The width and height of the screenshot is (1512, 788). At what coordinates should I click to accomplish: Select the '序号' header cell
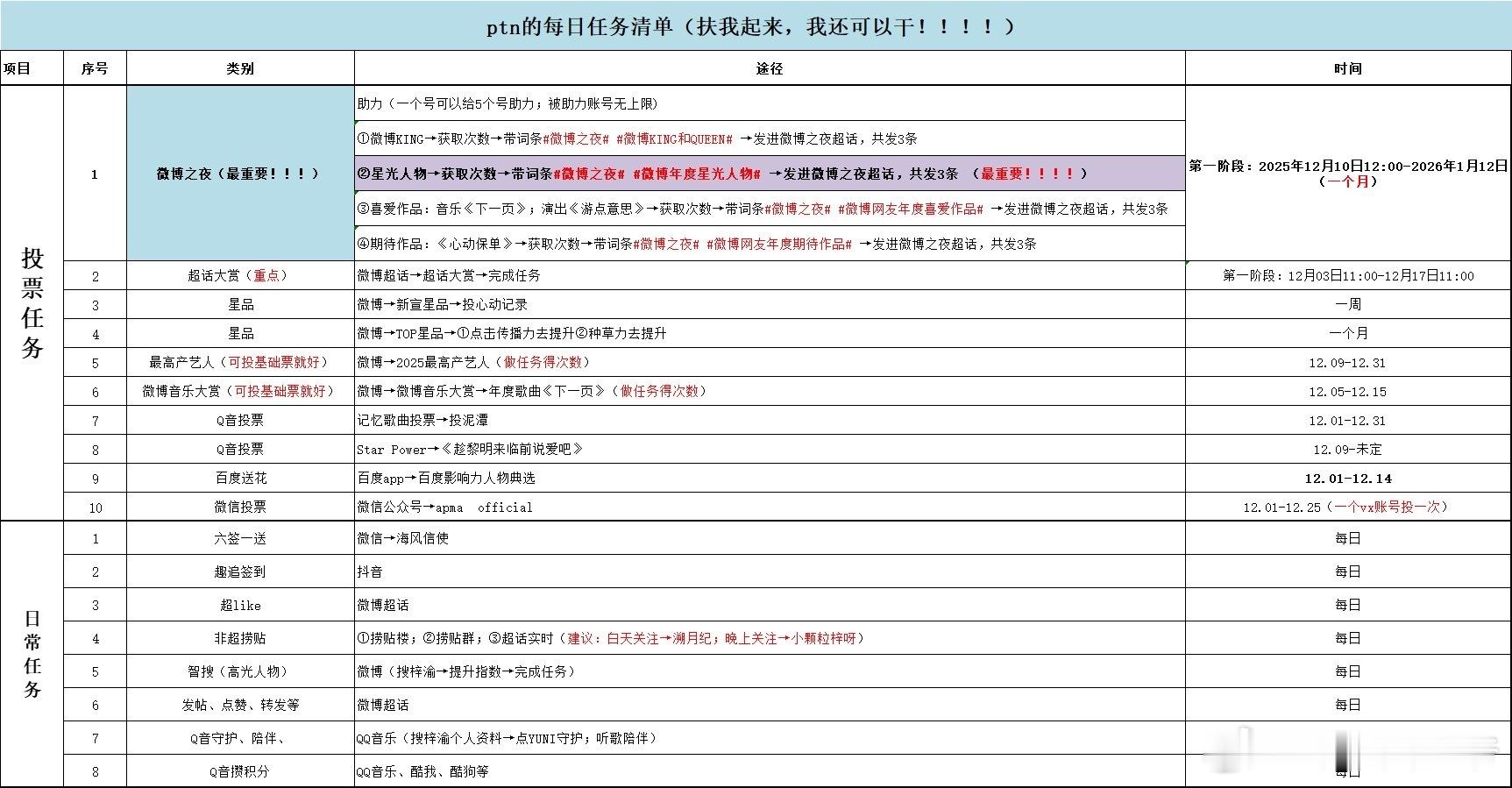tap(95, 68)
